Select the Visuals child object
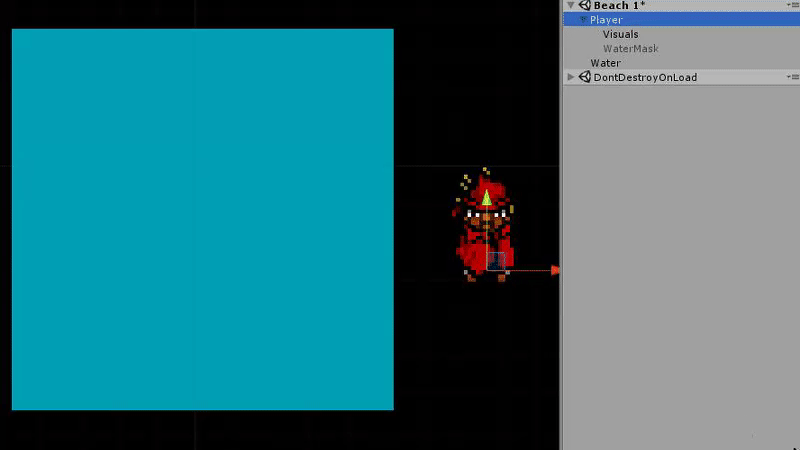Screen dimensions: 800x450 (x=620, y=34)
